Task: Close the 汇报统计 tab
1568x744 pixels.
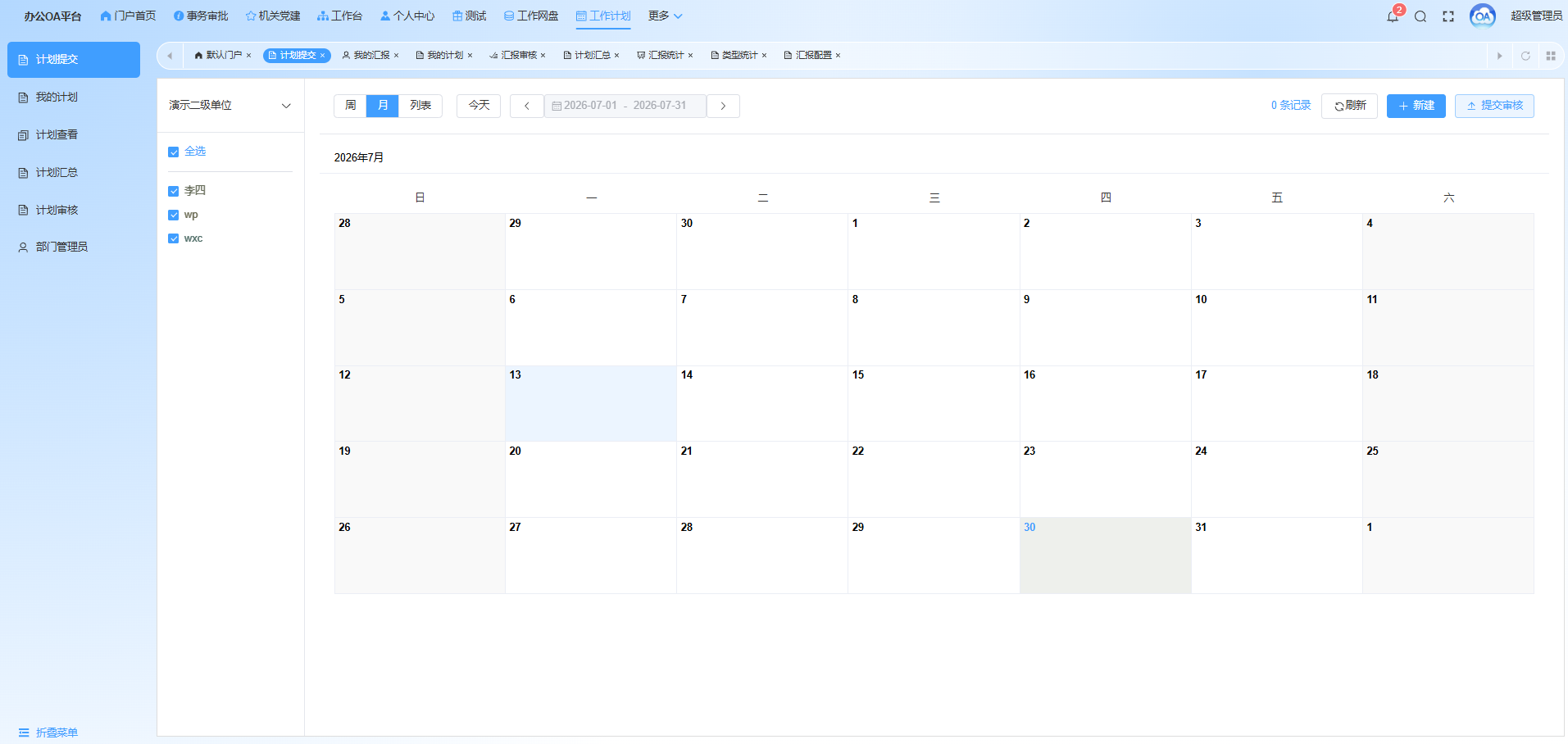Action: pyautogui.click(x=690, y=56)
